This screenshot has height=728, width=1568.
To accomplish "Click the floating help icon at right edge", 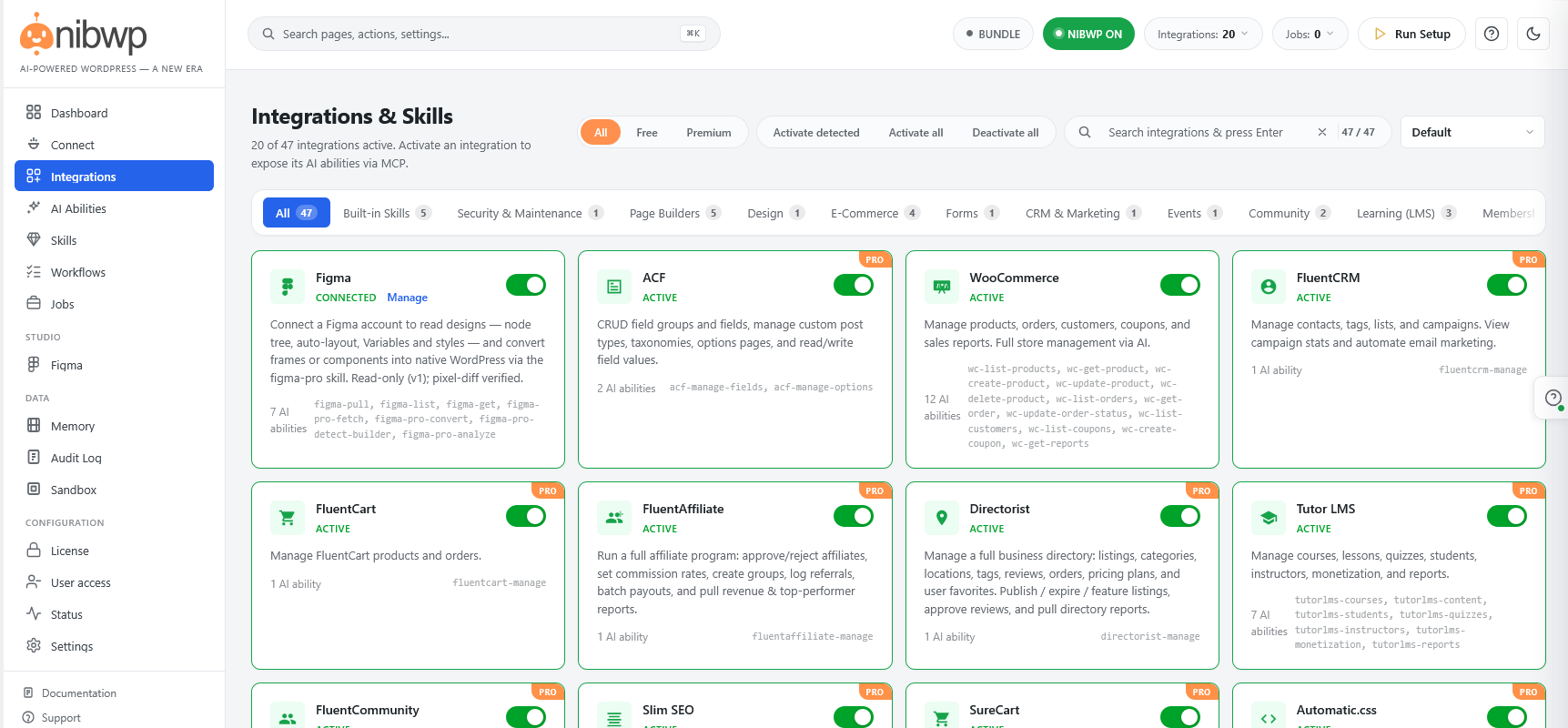I will pyautogui.click(x=1553, y=398).
